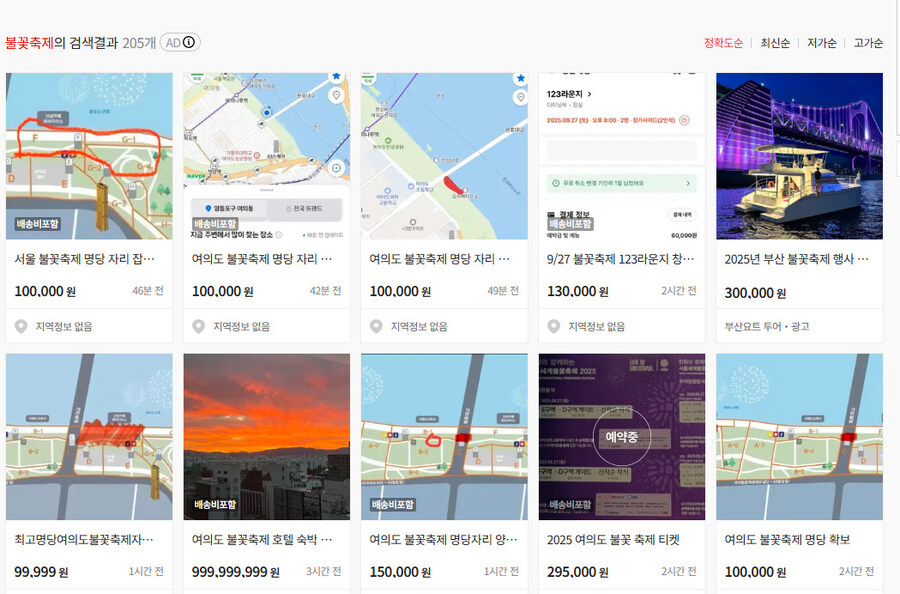This screenshot has width=900, height=594.
Task: Click 999,999,999원 hotel listing price
Action: point(236,572)
